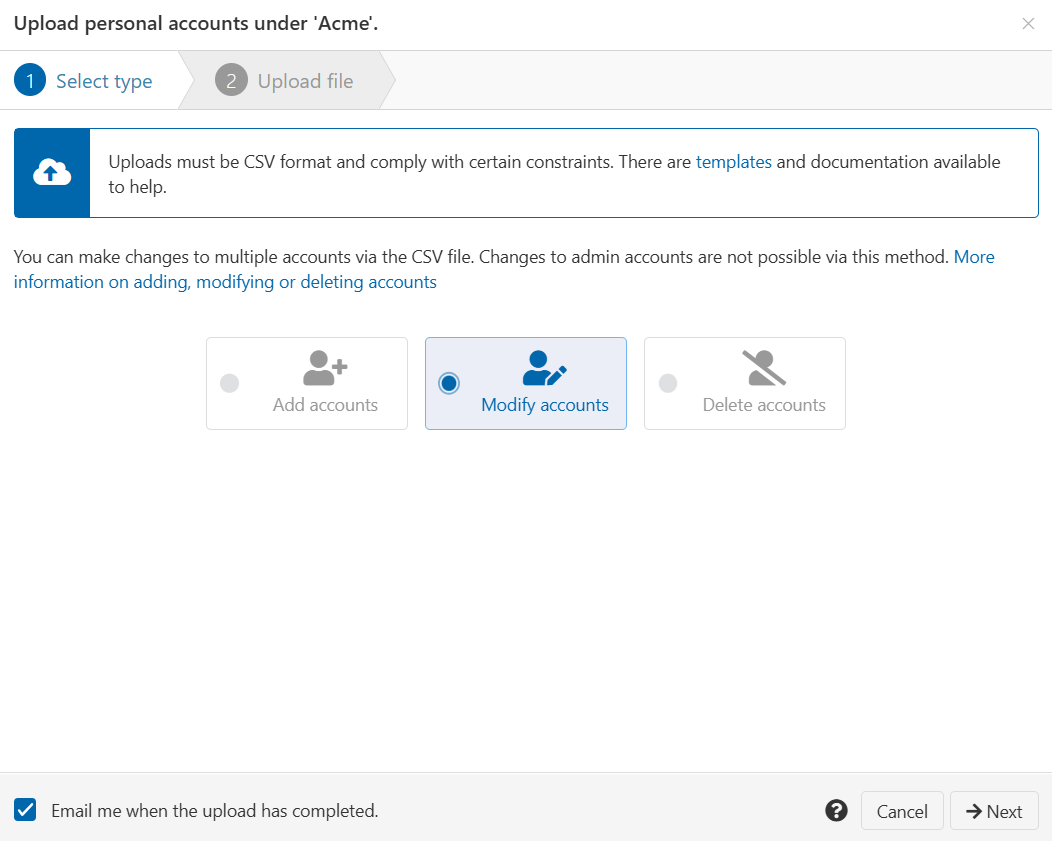Select the Add accounts radio option
The image size is (1052, 841).
230,383
